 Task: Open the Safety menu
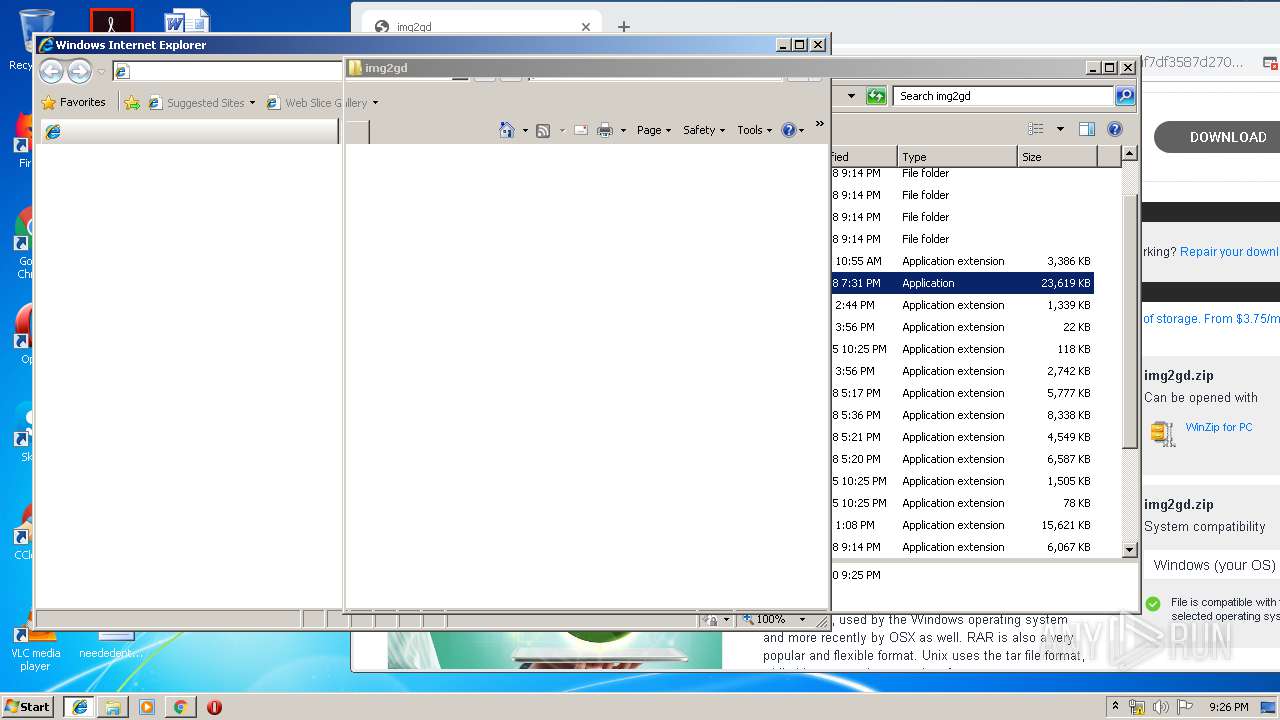[x=704, y=130]
